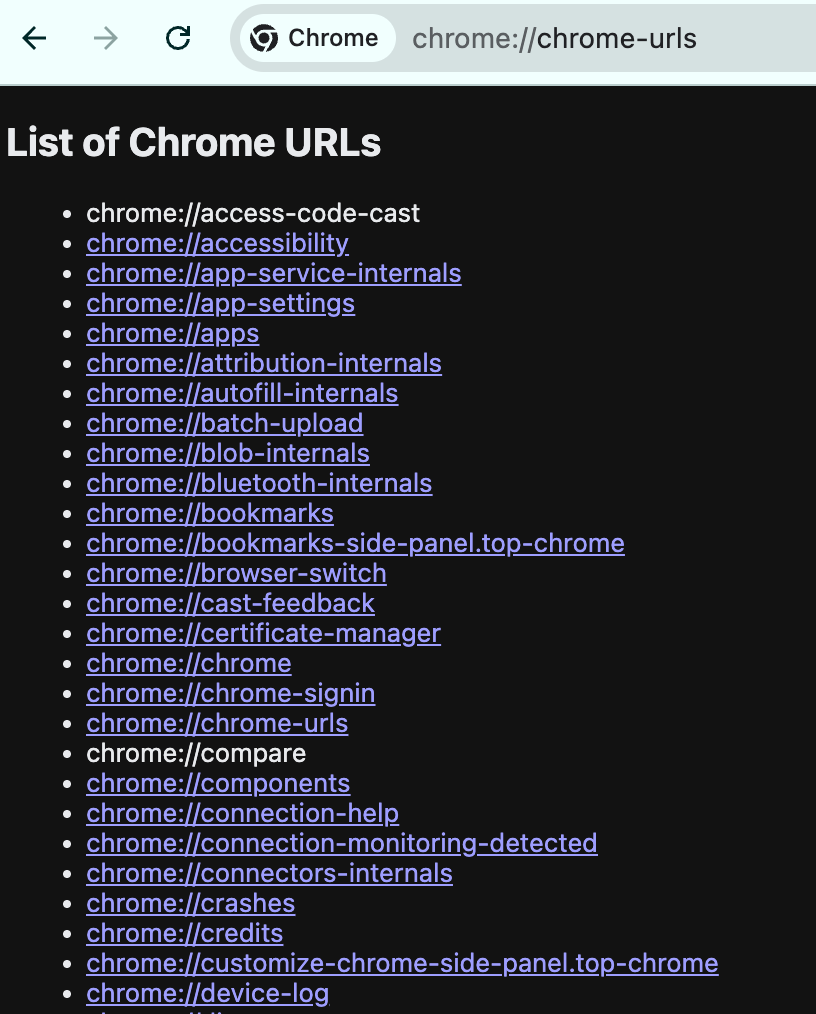
Task: Reload the current page
Action: 178,38
